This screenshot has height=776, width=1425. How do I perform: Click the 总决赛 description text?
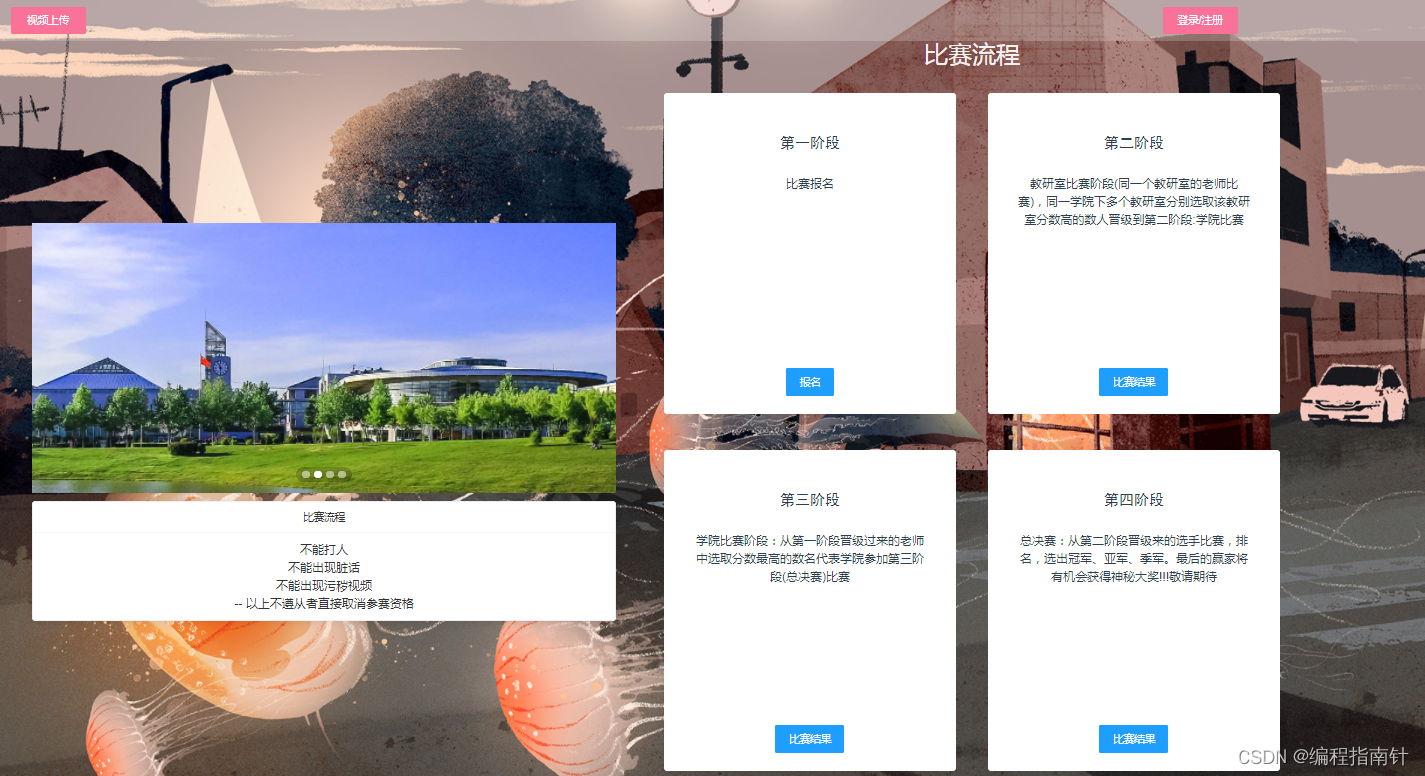(1134, 559)
